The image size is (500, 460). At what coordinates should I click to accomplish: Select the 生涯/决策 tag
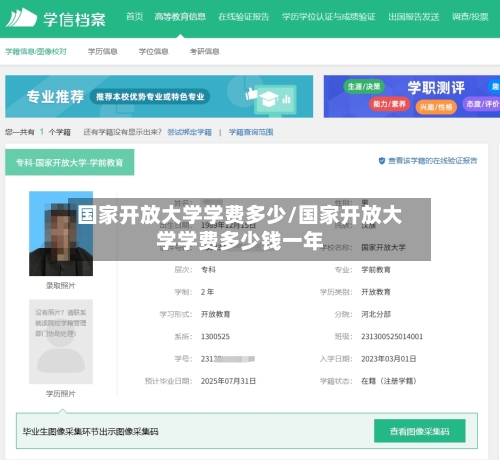pyautogui.click(x=364, y=87)
